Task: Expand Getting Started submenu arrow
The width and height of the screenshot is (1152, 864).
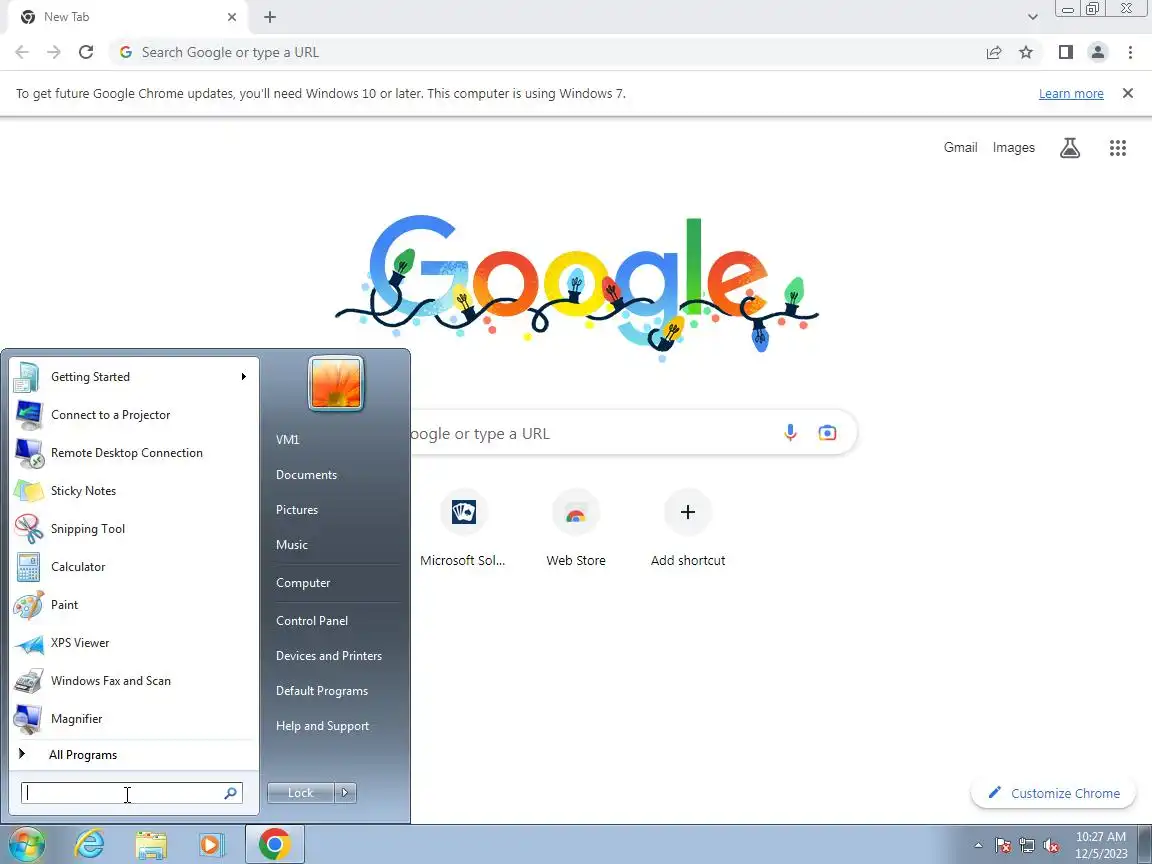Action: coord(243,377)
